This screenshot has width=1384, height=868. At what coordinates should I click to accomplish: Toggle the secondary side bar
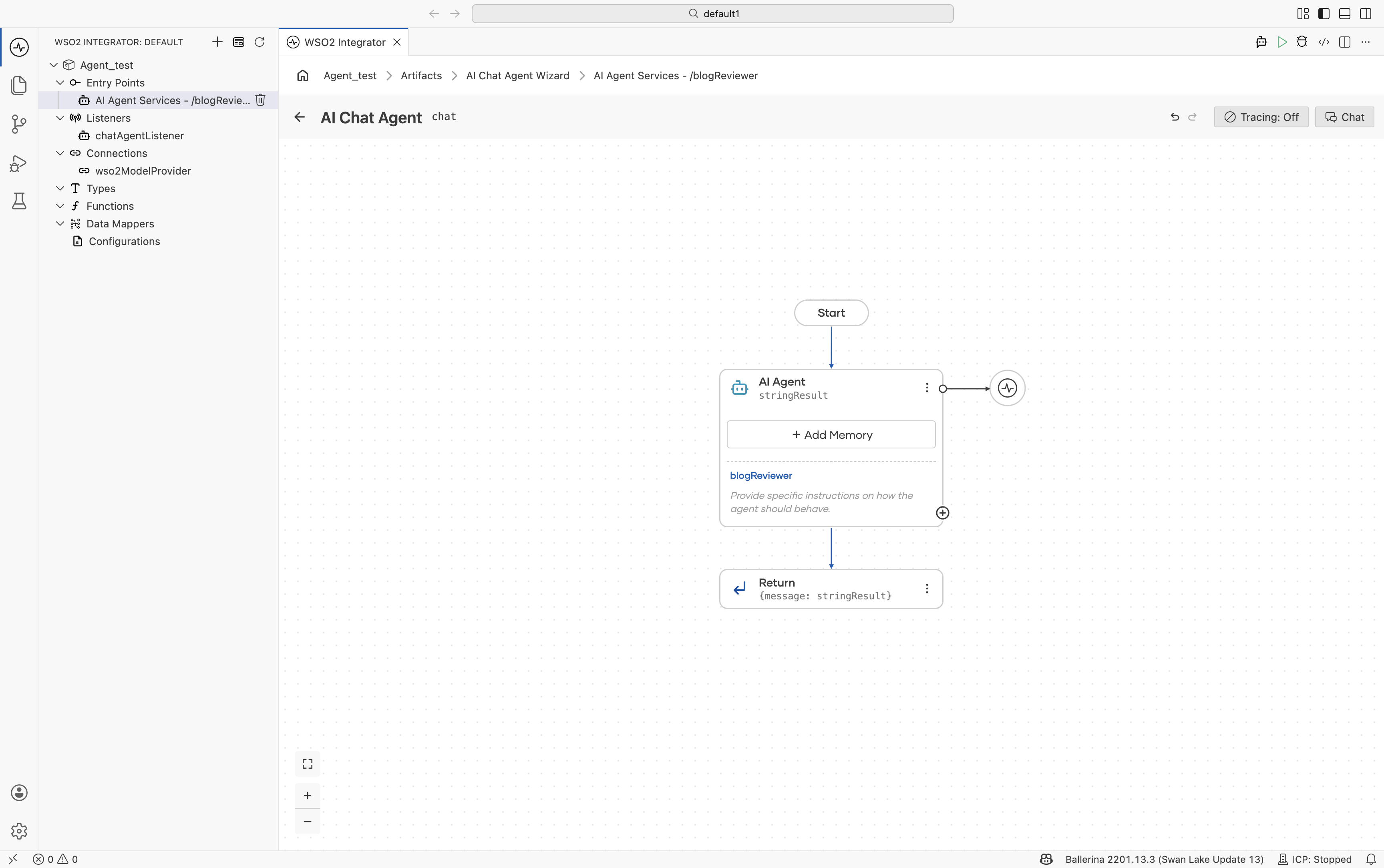pyautogui.click(x=1366, y=14)
